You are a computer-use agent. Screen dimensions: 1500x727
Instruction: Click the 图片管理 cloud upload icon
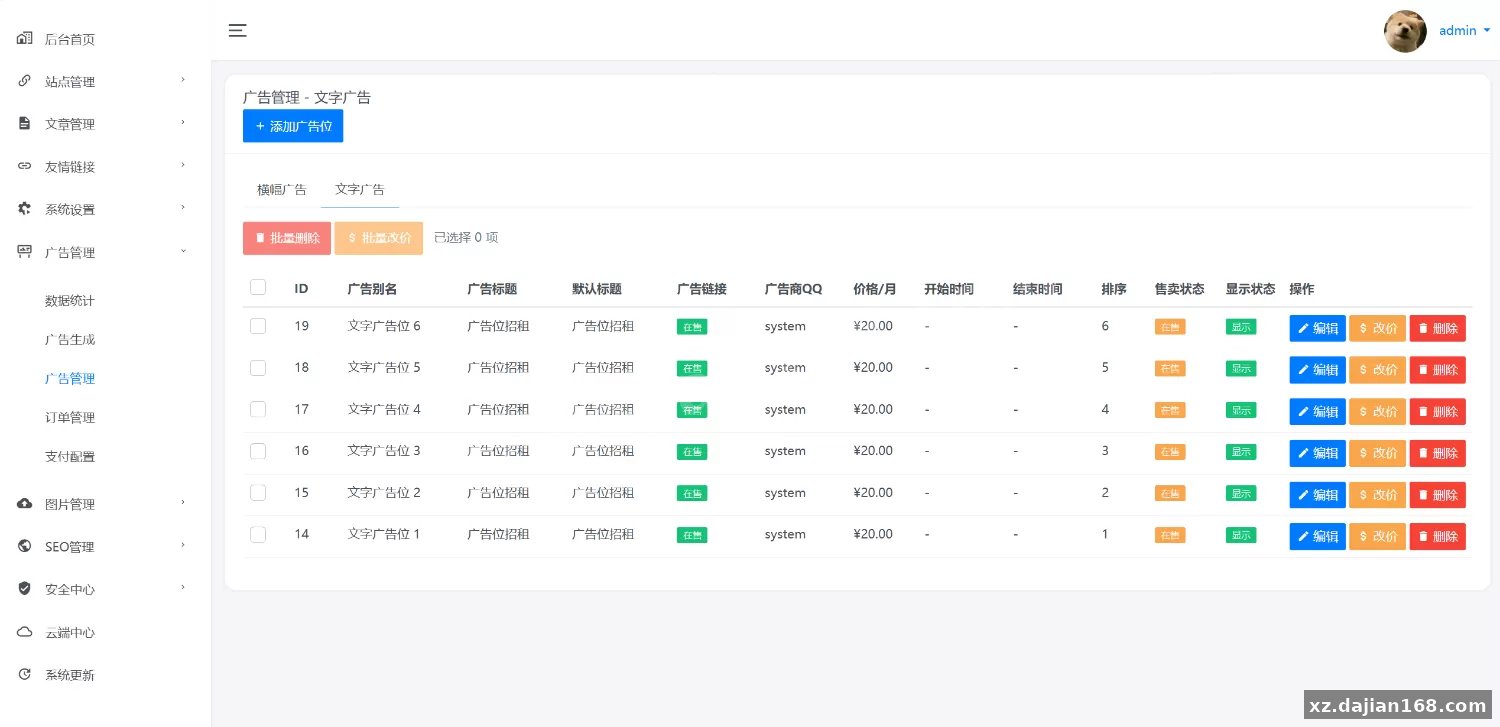[25, 504]
